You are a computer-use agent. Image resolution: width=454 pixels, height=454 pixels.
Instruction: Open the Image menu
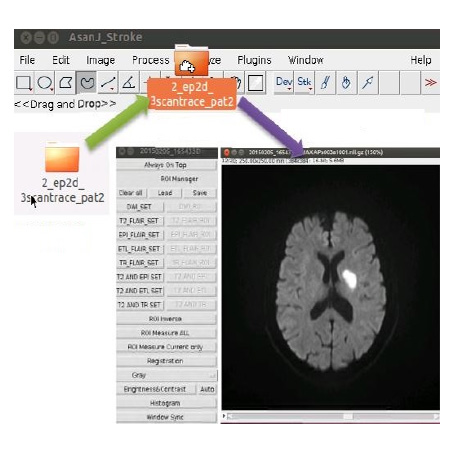tap(100, 60)
